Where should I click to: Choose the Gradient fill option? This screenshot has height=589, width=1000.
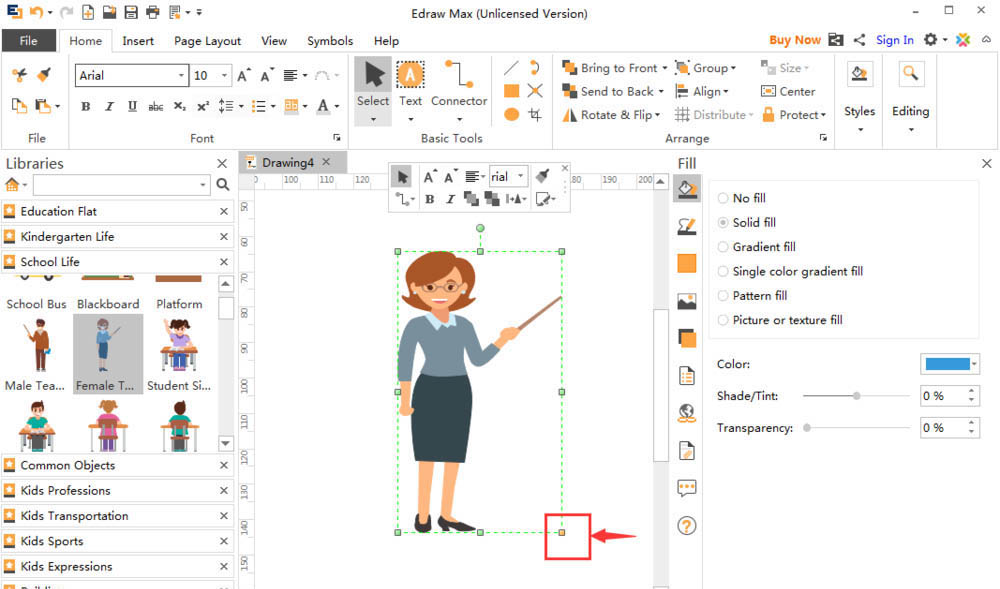724,247
